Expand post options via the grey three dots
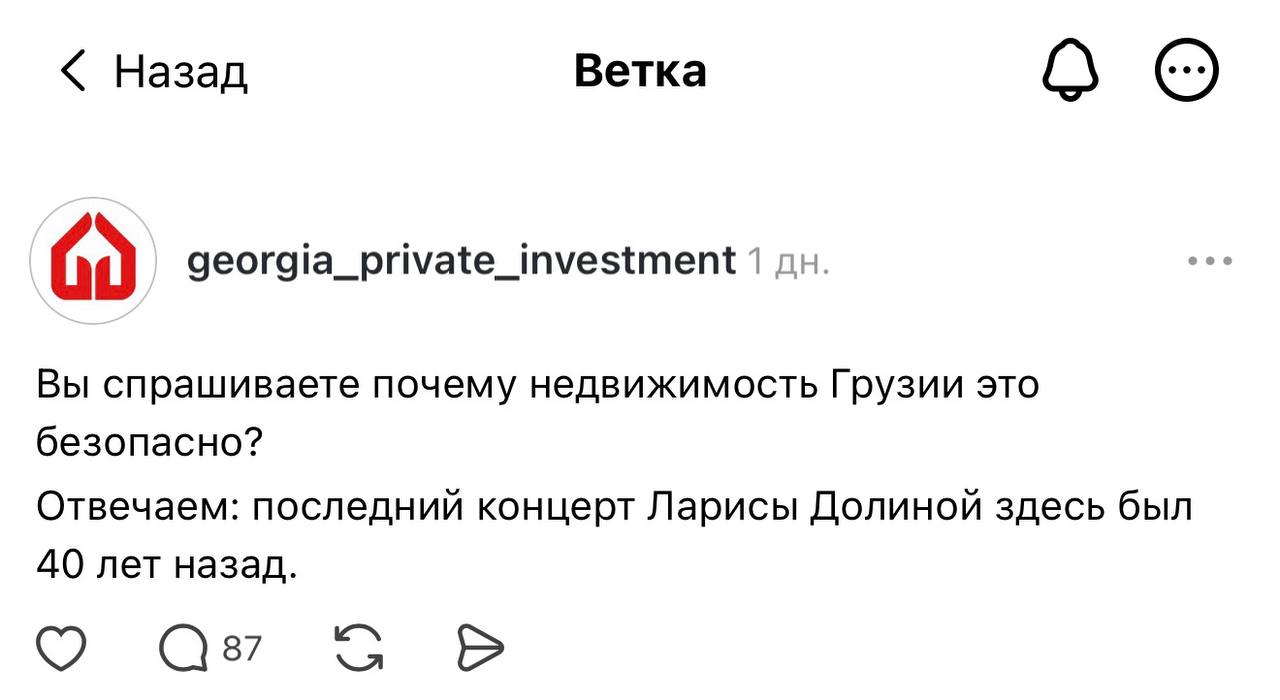 pos(1211,261)
